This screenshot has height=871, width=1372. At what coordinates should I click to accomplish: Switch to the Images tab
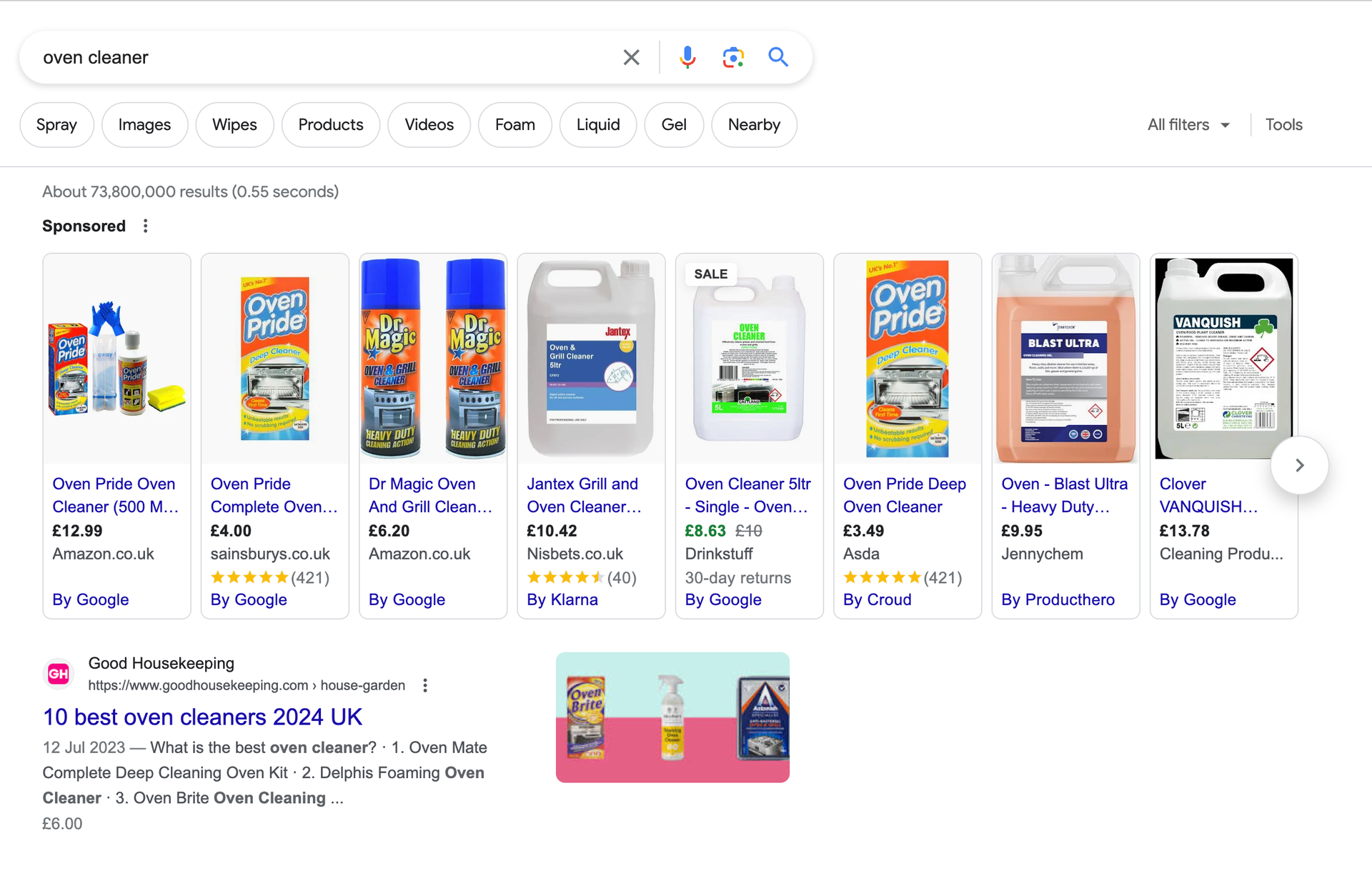(x=144, y=125)
